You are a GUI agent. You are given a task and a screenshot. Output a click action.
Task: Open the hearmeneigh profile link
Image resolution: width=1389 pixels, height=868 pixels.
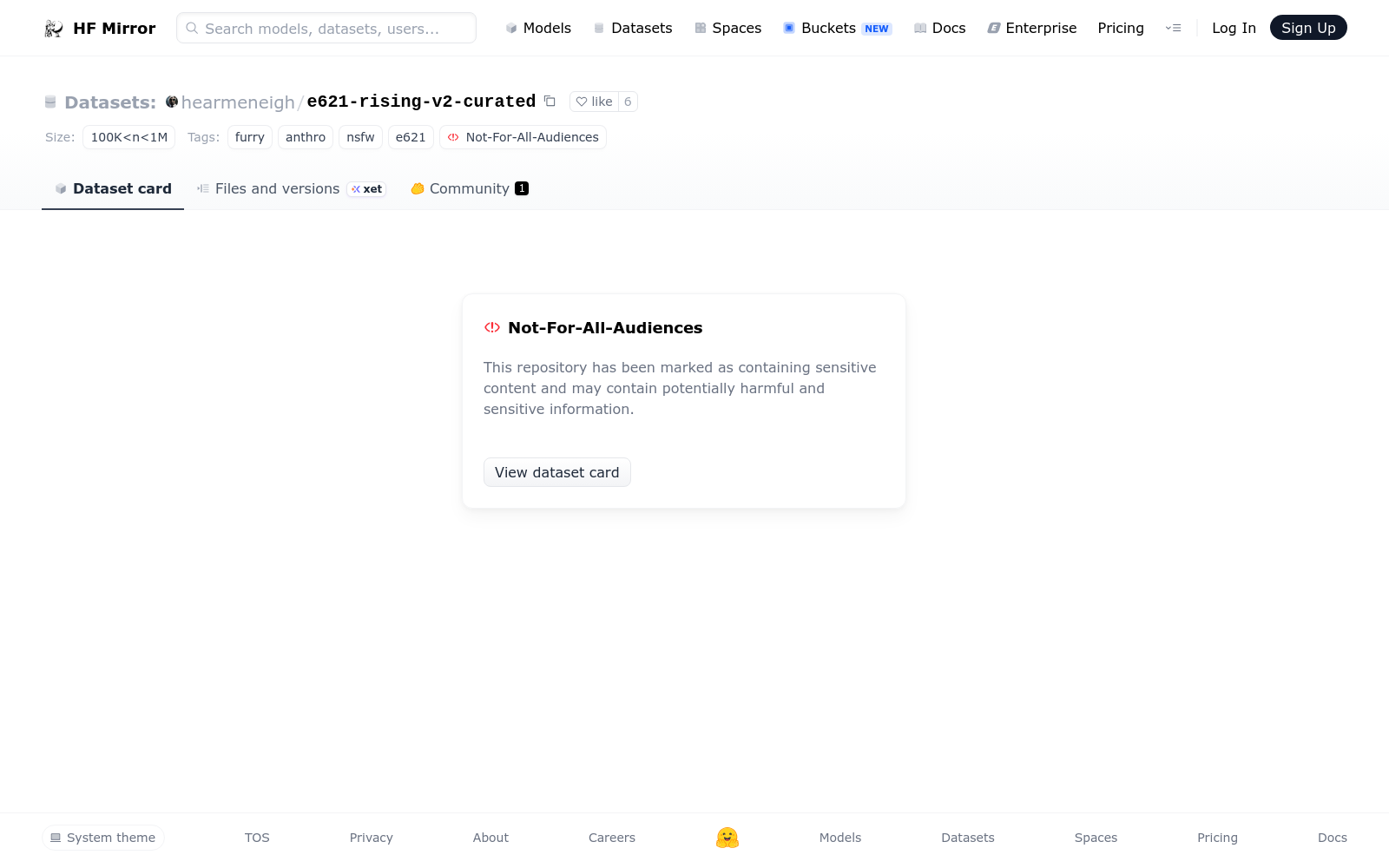(x=238, y=102)
